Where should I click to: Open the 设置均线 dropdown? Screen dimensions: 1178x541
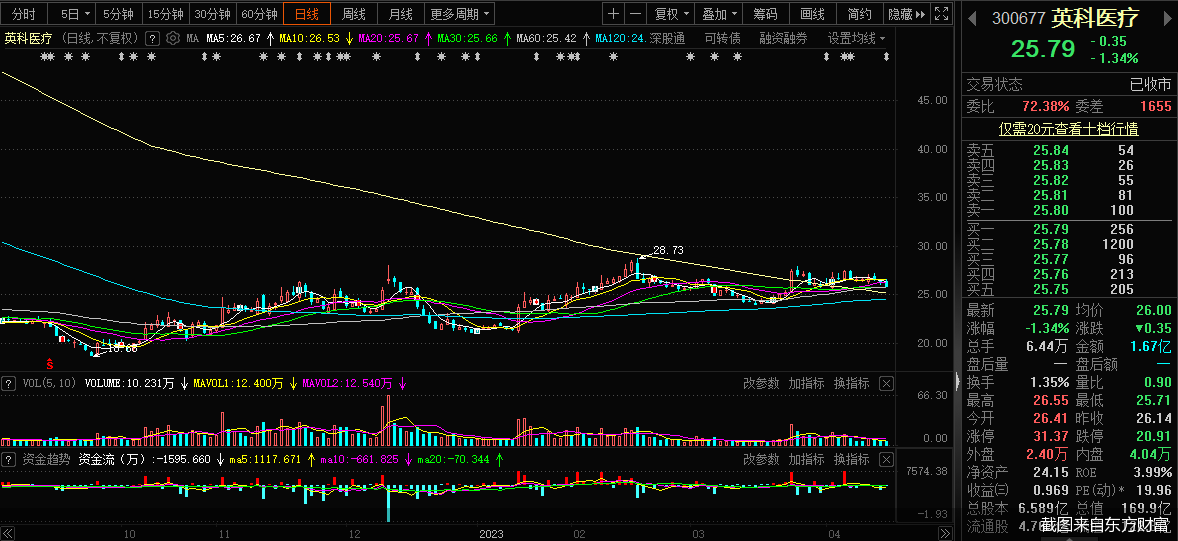click(x=857, y=38)
